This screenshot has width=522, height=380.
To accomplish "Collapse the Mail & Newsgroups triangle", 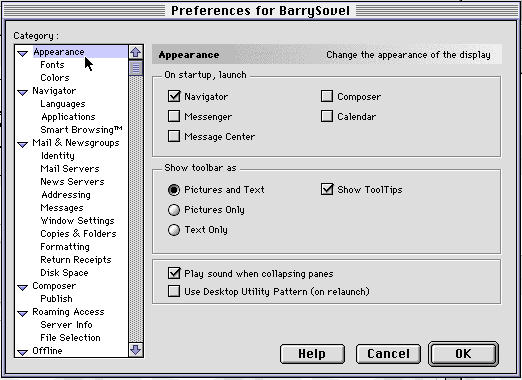I will click(23, 144).
